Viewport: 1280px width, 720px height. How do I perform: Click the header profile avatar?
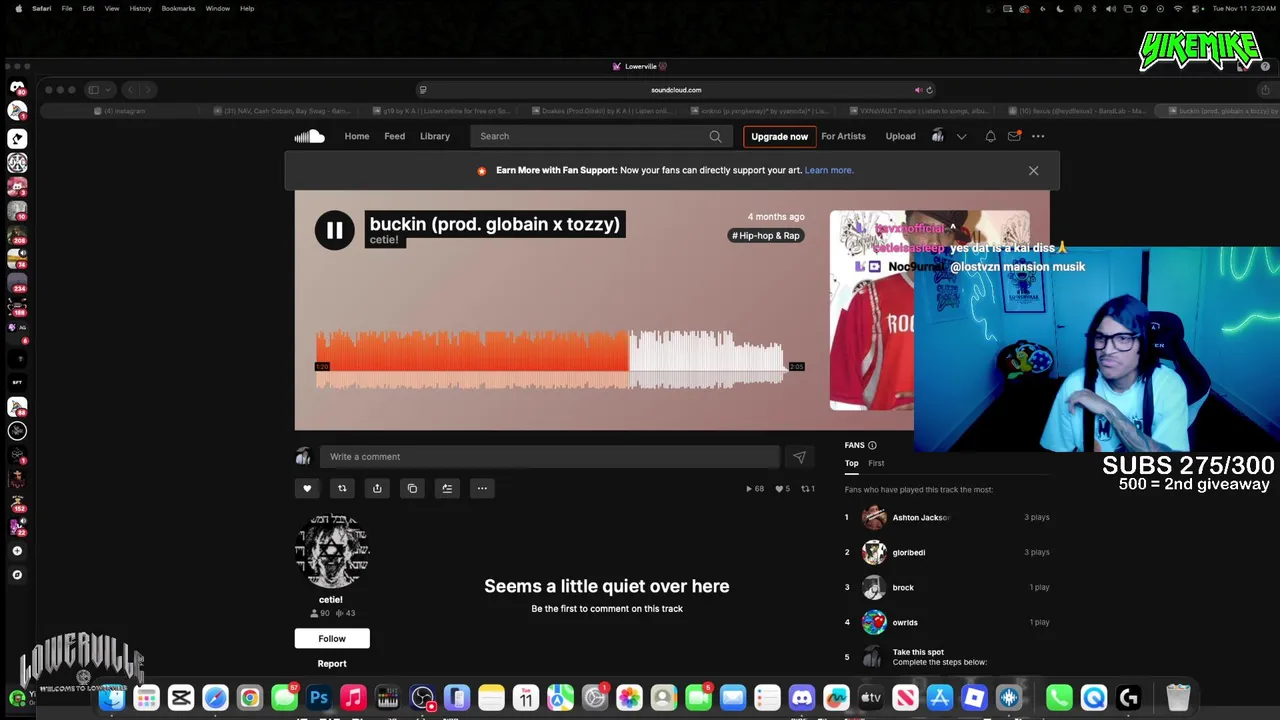point(937,136)
